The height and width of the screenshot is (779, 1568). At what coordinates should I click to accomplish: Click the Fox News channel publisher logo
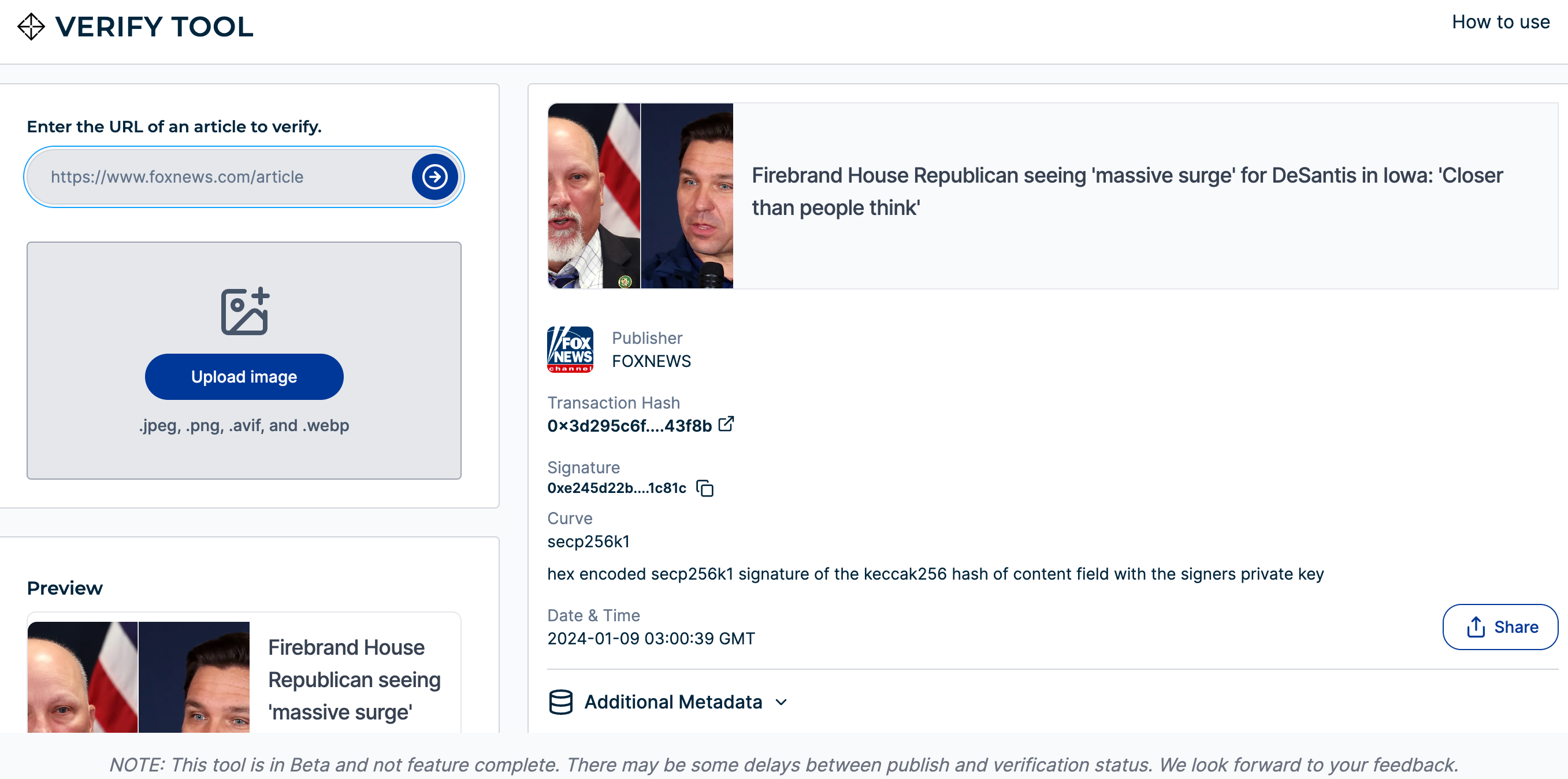tap(571, 349)
